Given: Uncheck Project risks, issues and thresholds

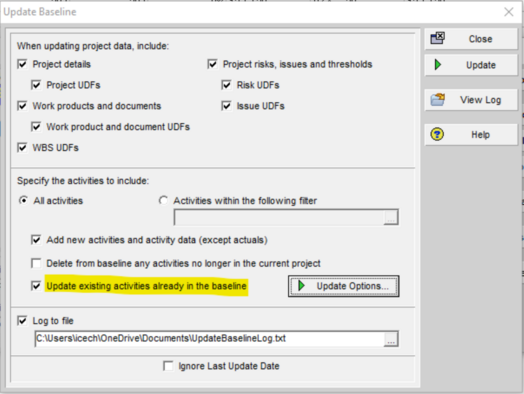Looking at the screenshot, I should coord(213,64).
